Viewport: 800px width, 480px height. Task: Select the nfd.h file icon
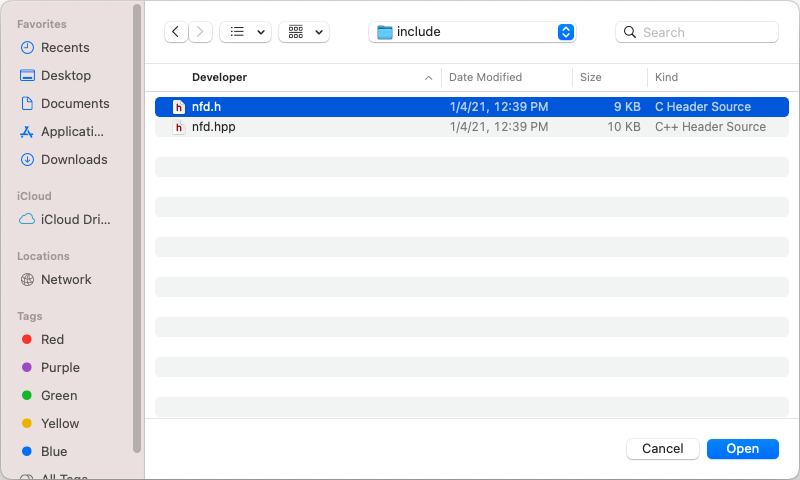tap(179, 107)
